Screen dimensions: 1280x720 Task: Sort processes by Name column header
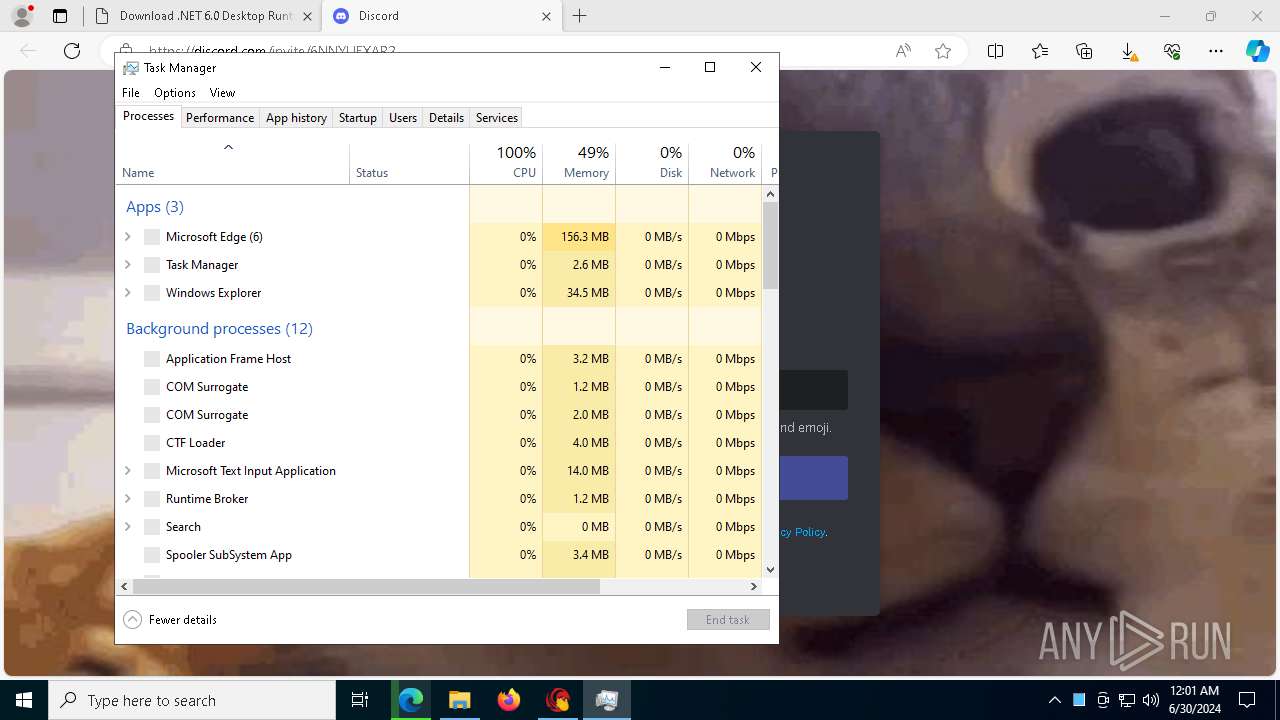[x=232, y=163]
